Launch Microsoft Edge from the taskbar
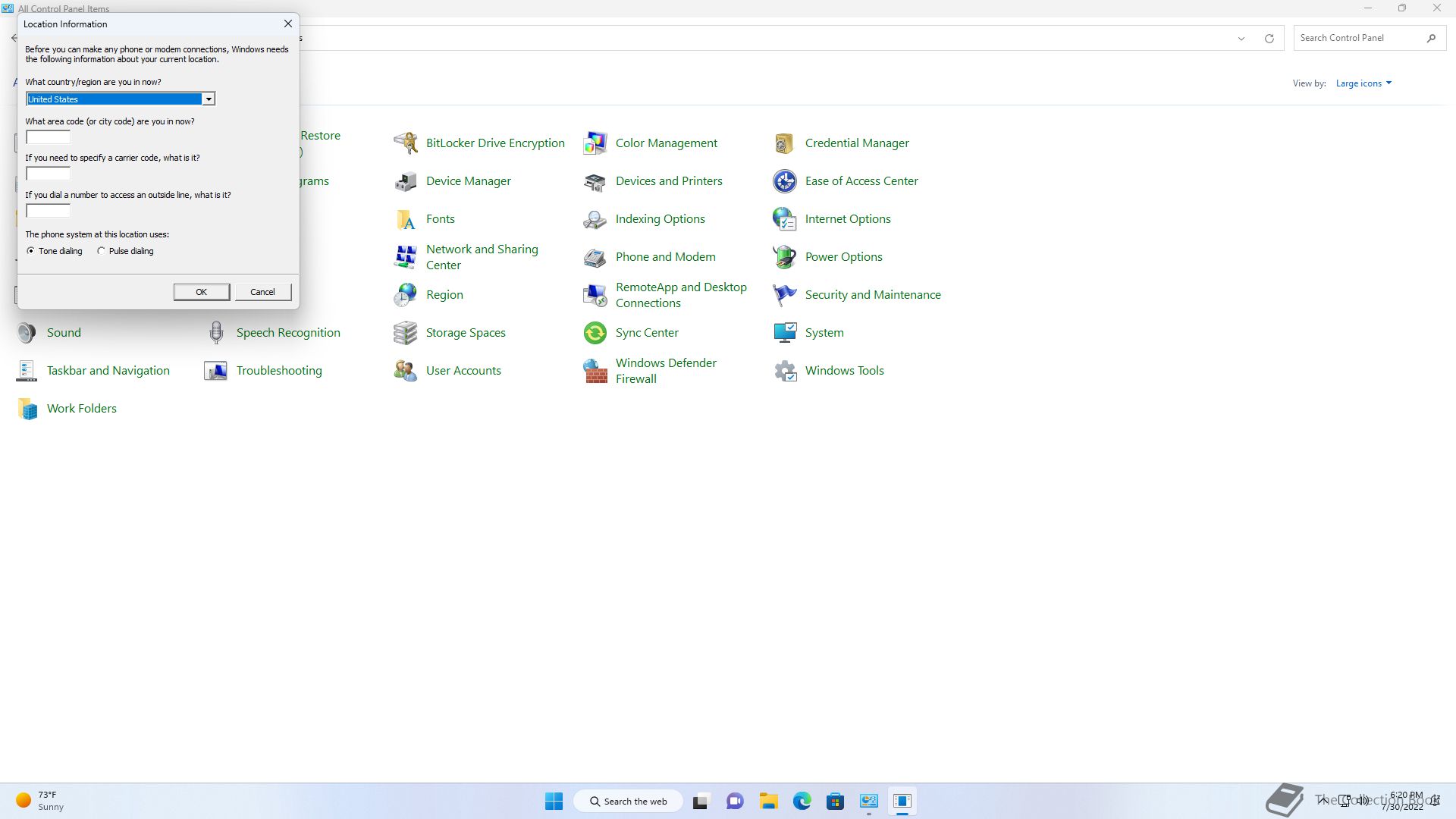Viewport: 1456px width, 819px height. click(x=802, y=801)
